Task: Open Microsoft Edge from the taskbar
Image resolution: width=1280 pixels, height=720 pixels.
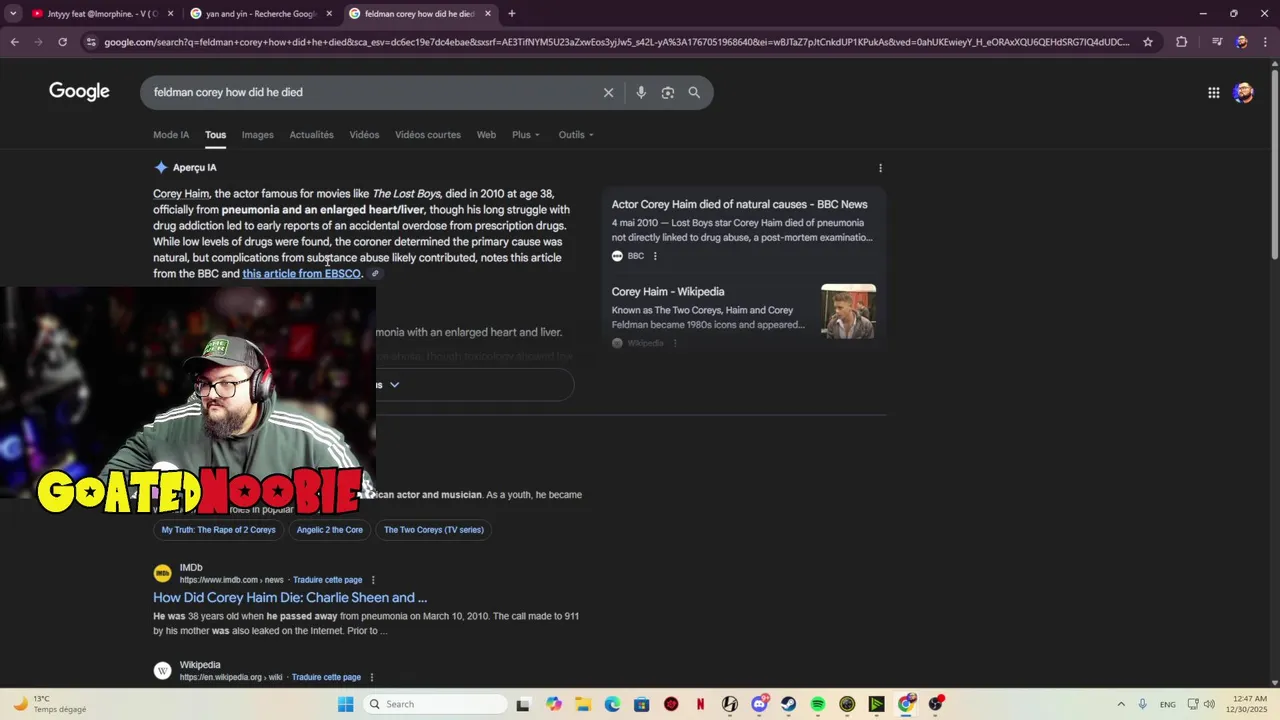Action: [x=612, y=704]
